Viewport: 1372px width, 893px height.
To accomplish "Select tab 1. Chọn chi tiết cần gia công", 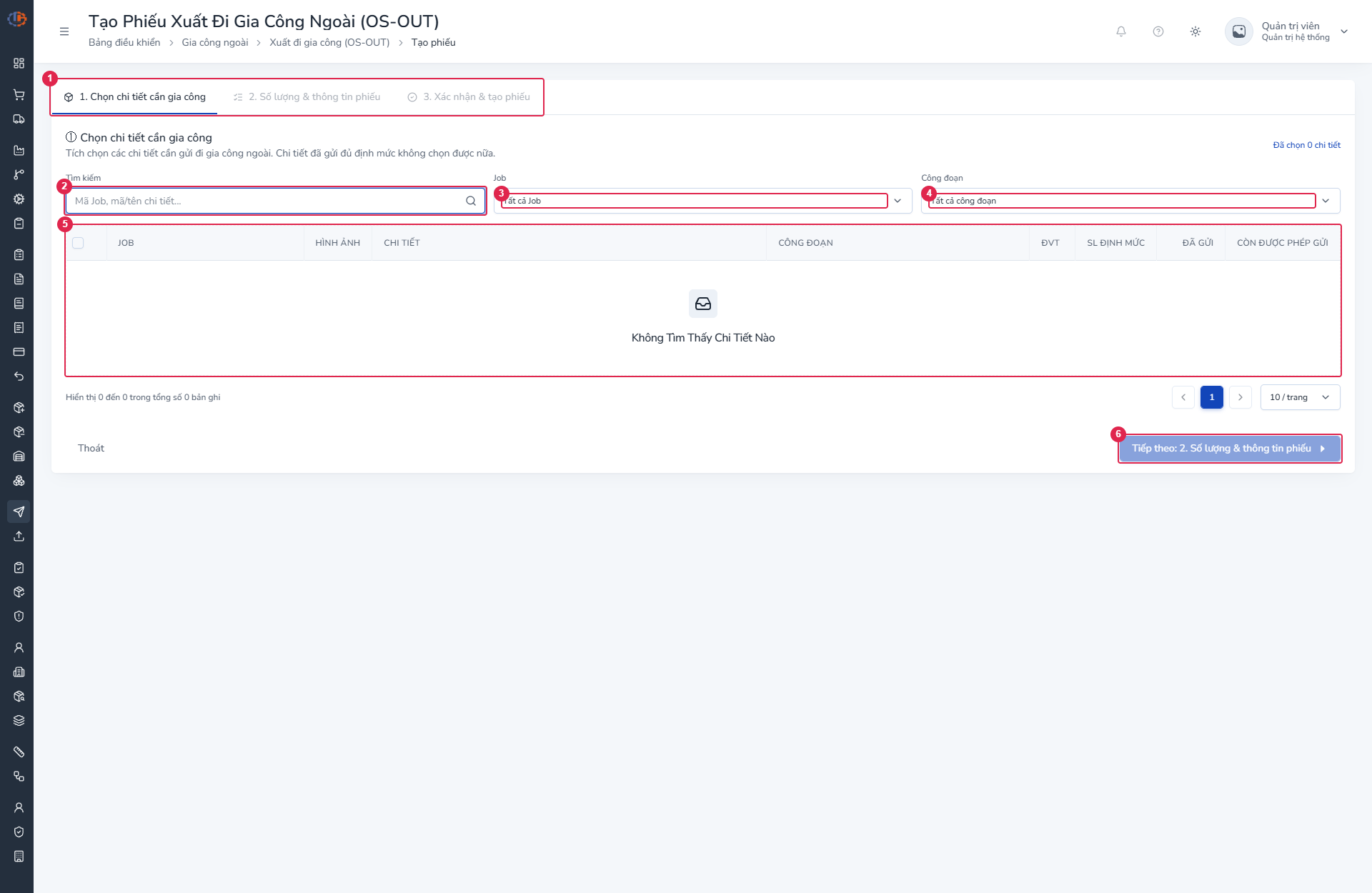I will pos(134,97).
